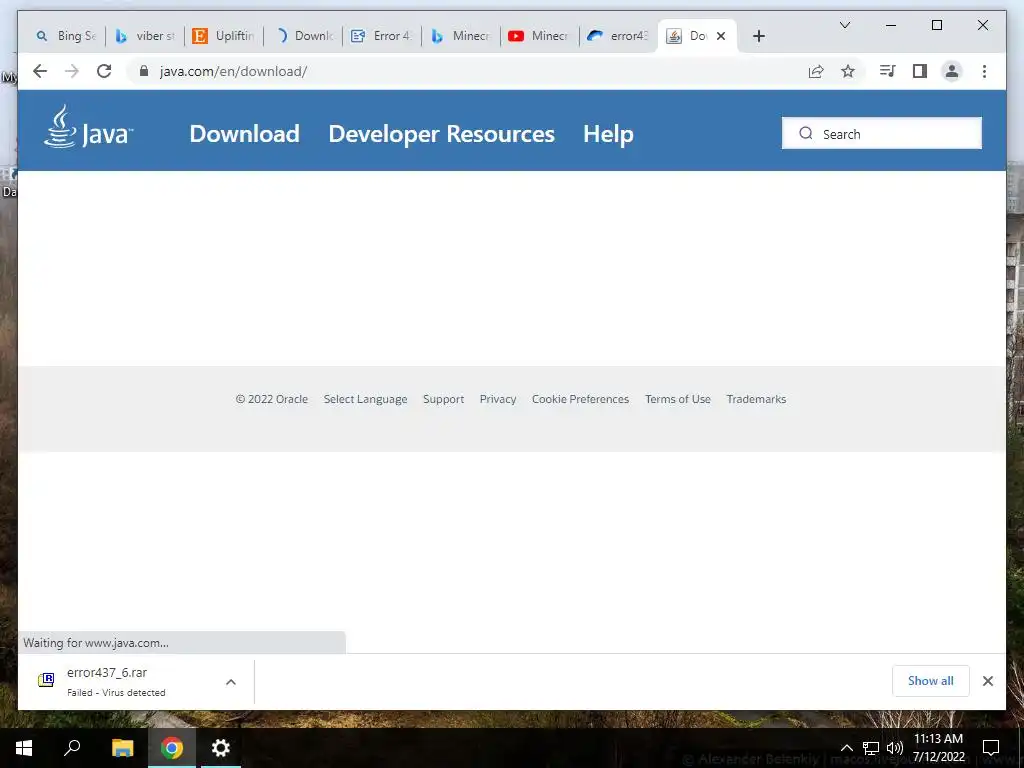Click the volume speaker icon
The width and height of the screenshot is (1024, 768).
(895, 748)
